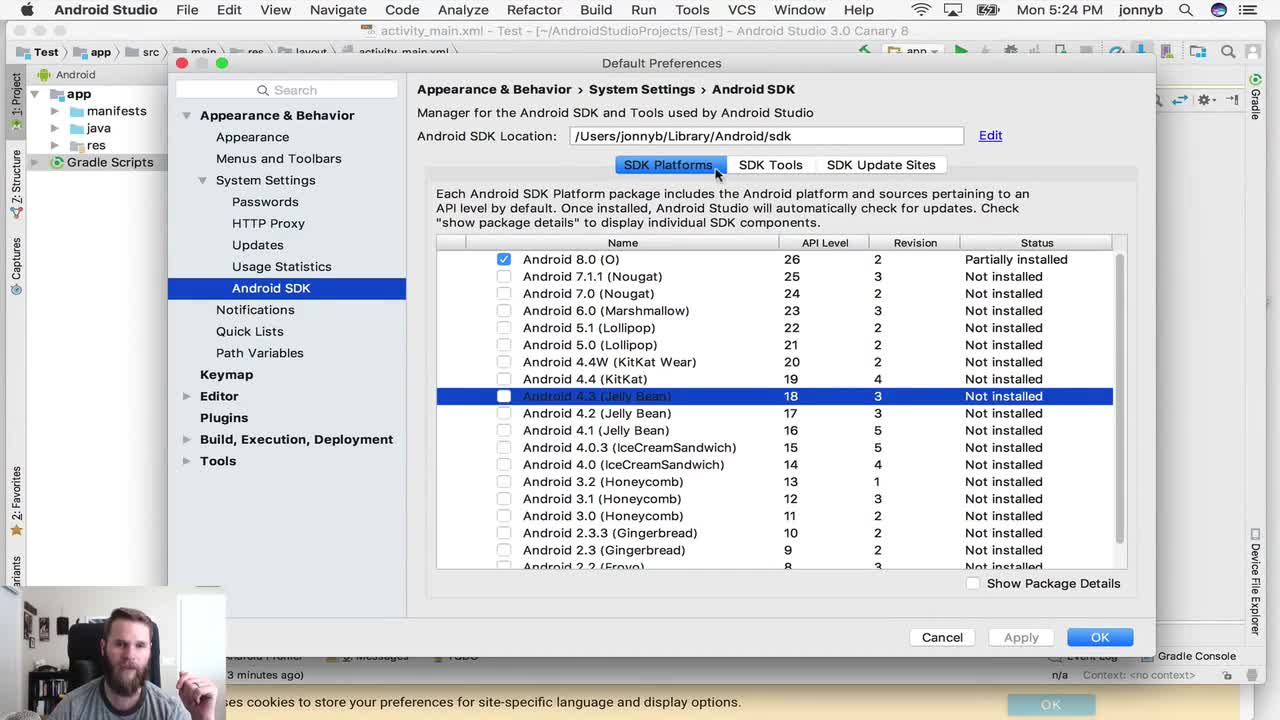Open the Device File Explorer side tab
The height and width of the screenshot is (720, 1280).
pyautogui.click(x=1255, y=582)
